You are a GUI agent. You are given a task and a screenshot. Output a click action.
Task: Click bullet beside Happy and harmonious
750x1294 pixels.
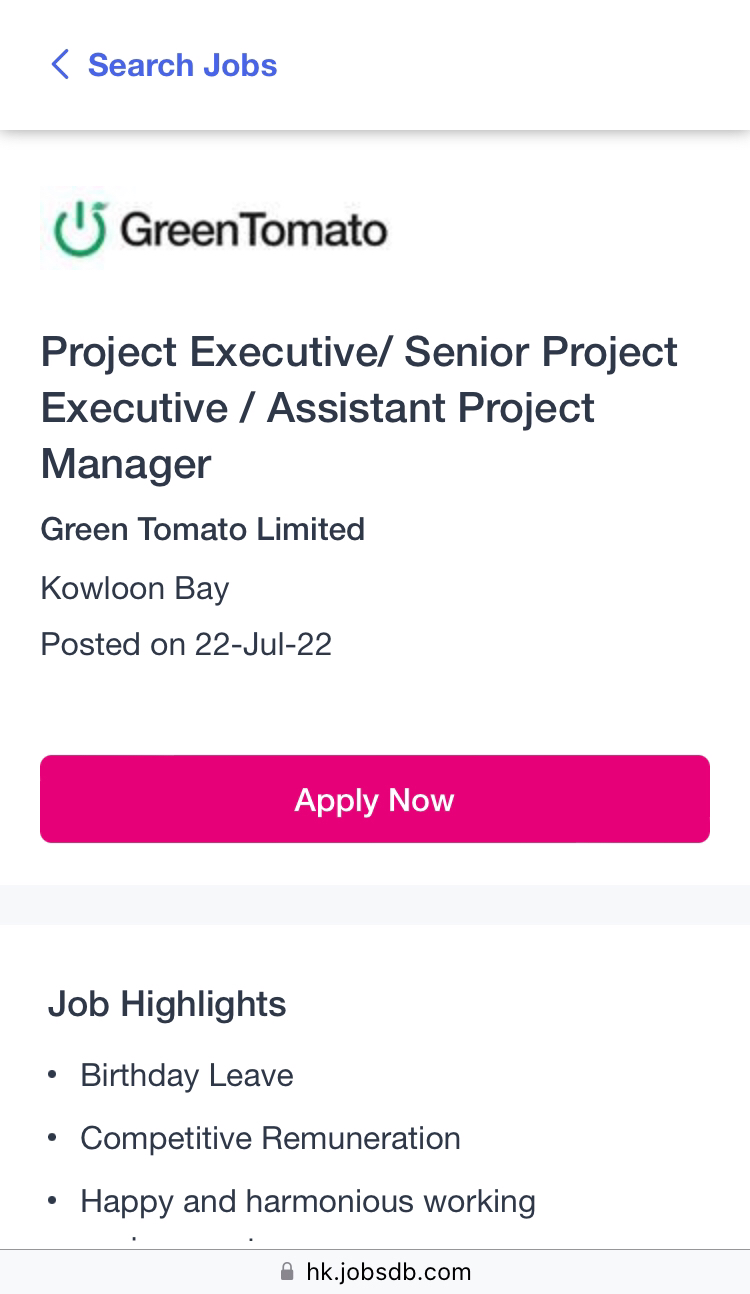click(52, 1200)
